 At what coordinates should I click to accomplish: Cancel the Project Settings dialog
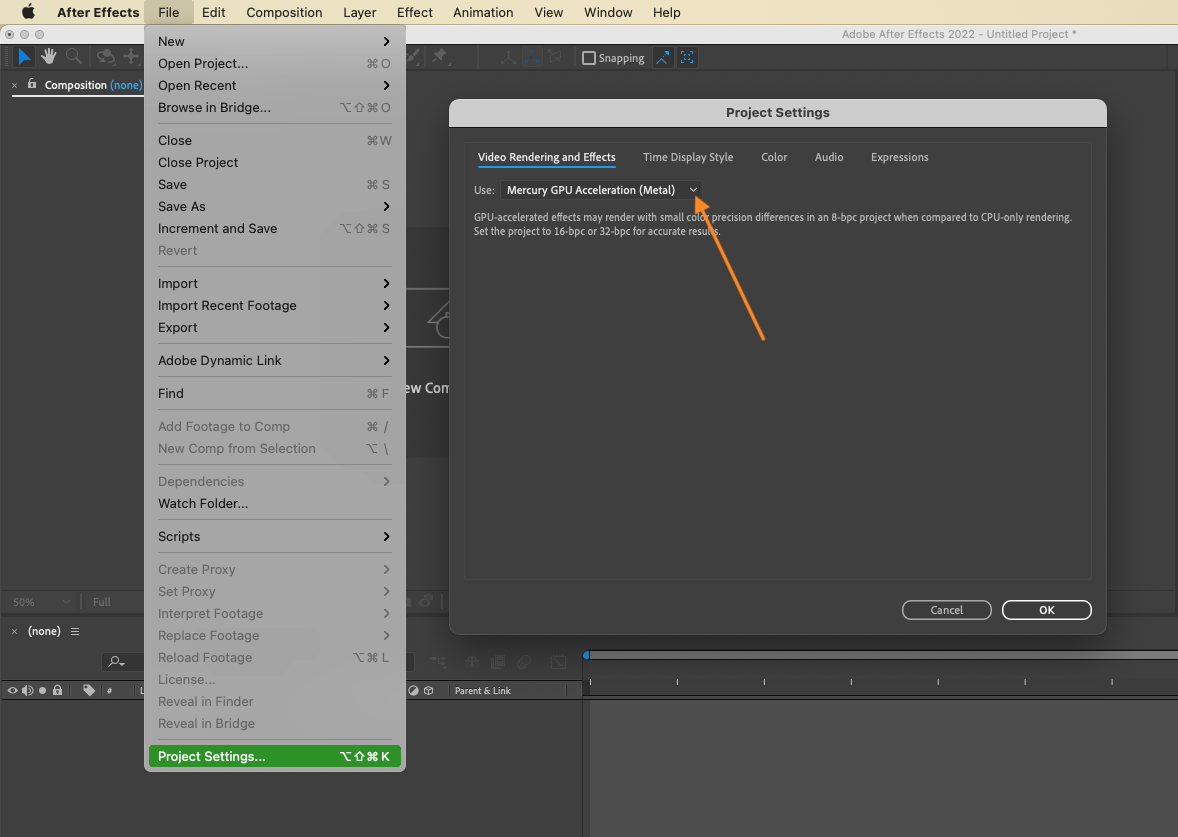tap(947, 610)
